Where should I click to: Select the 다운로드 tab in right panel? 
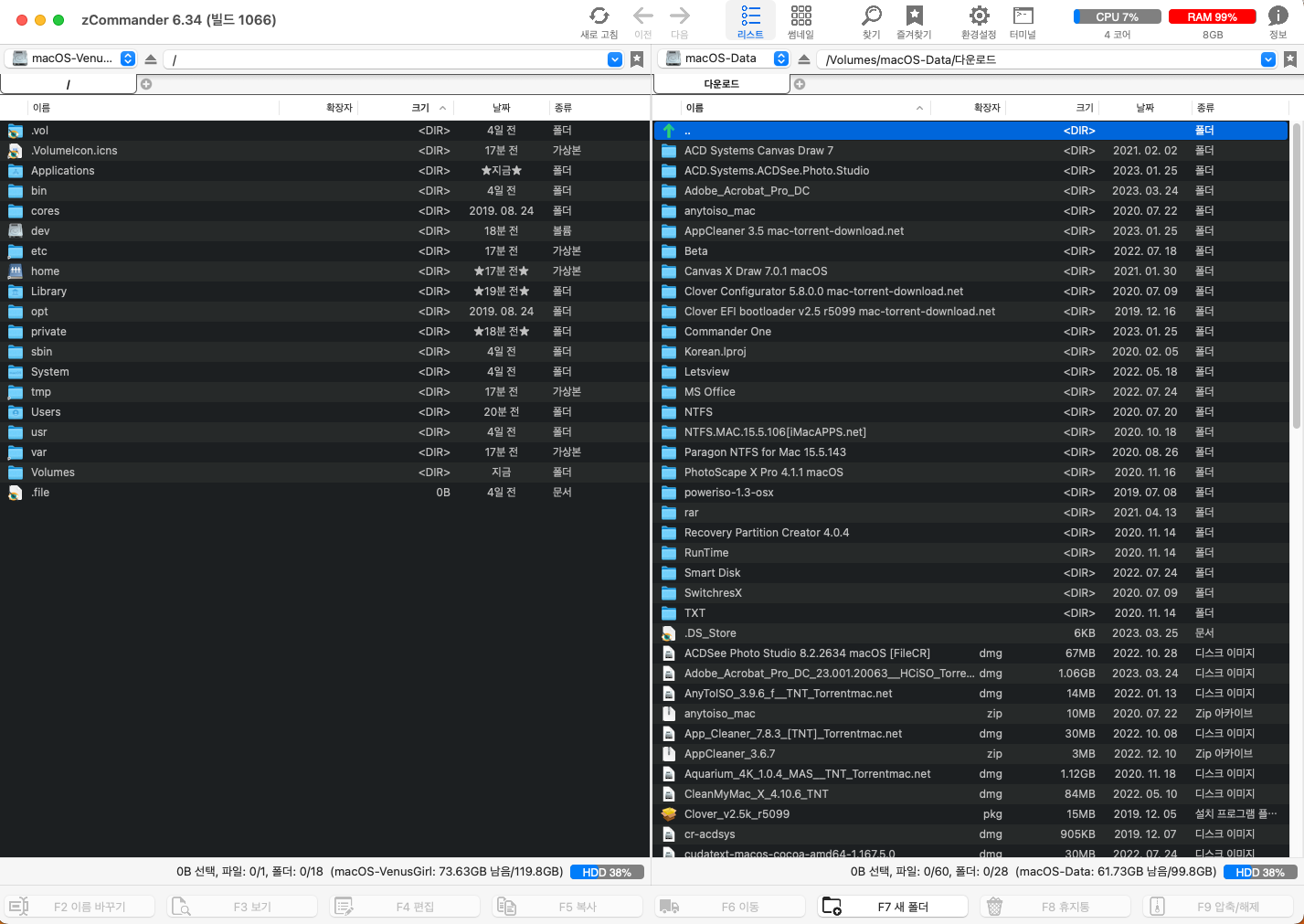pyautogui.click(x=722, y=84)
